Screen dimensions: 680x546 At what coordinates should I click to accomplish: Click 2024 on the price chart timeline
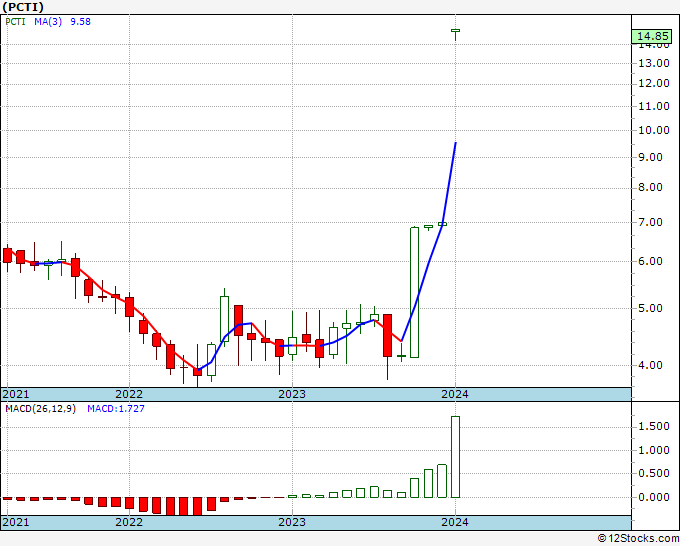[455, 394]
